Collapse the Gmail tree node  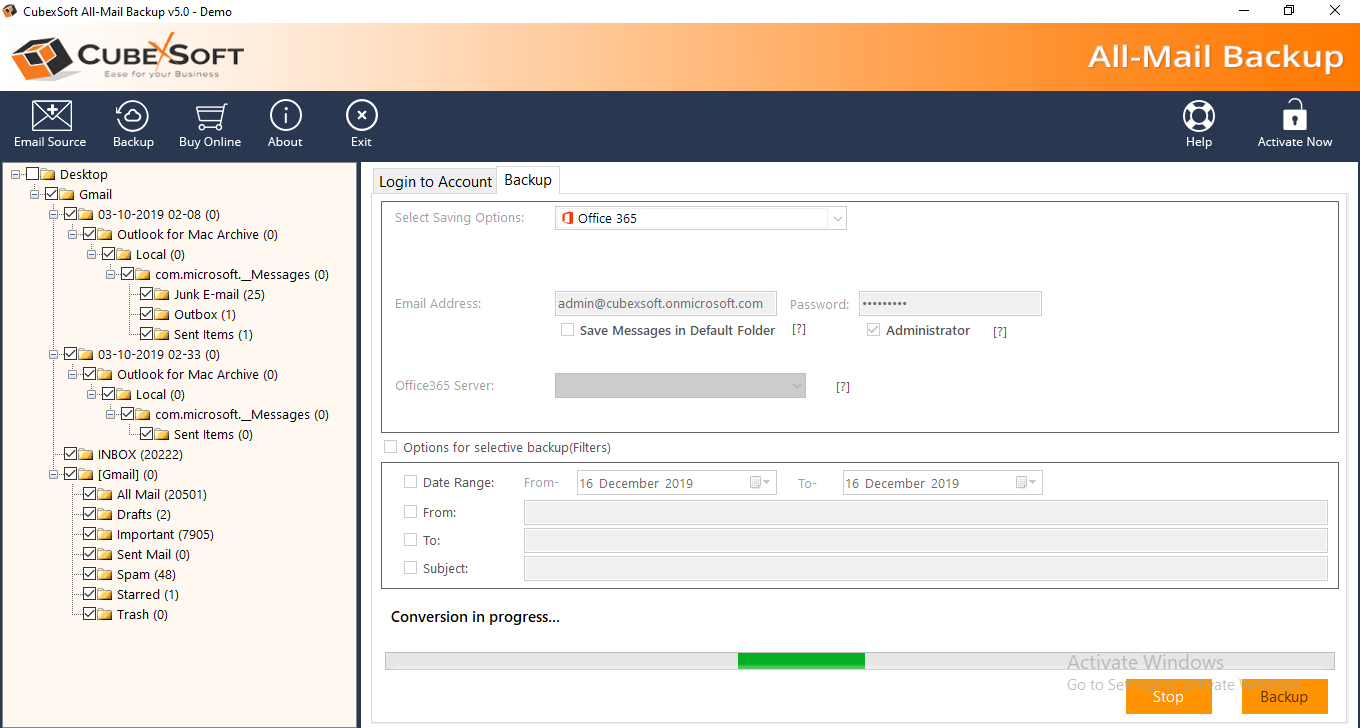point(35,194)
